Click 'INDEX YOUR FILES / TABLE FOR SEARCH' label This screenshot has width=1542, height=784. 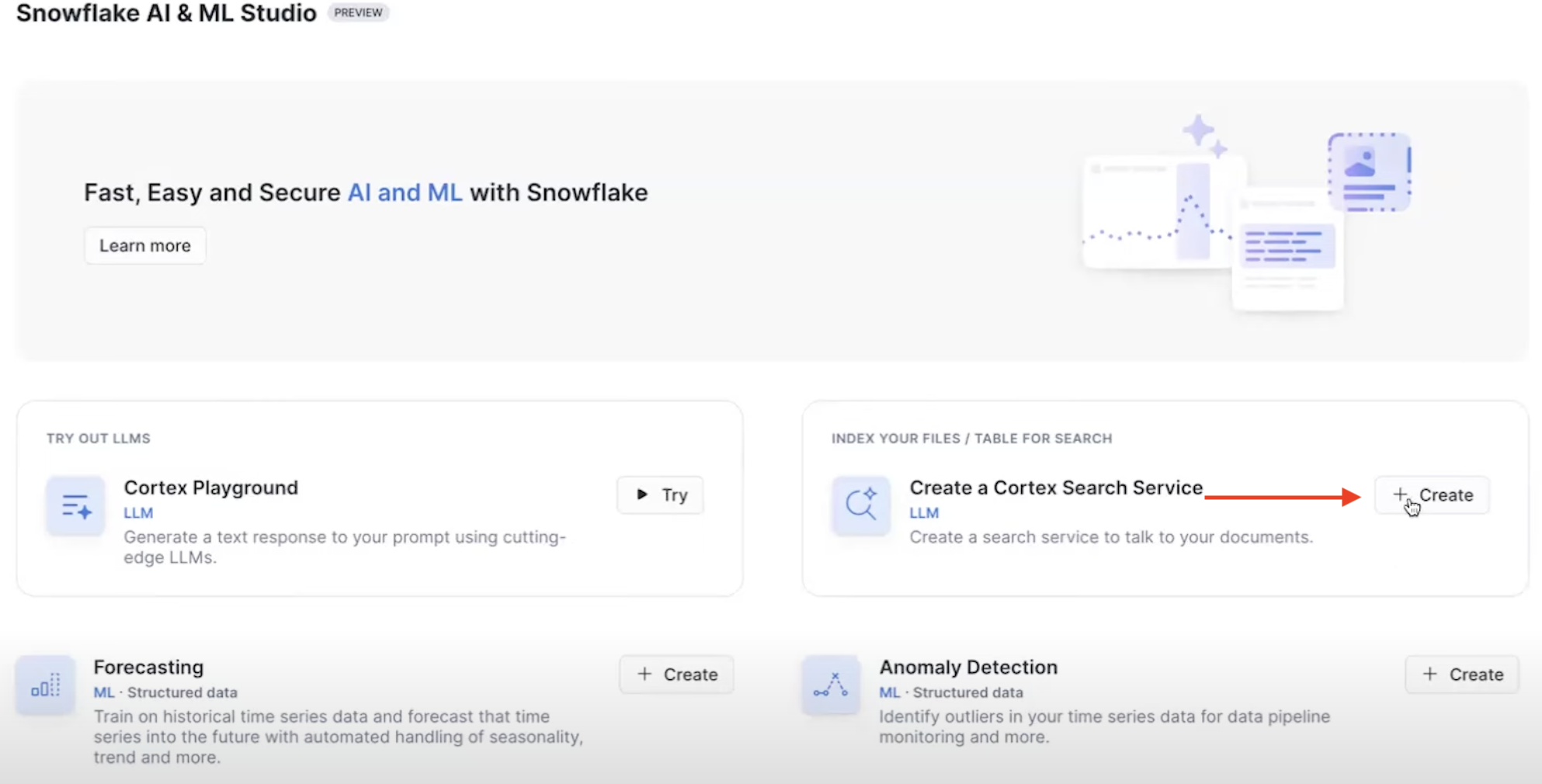click(x=972, y=439)
